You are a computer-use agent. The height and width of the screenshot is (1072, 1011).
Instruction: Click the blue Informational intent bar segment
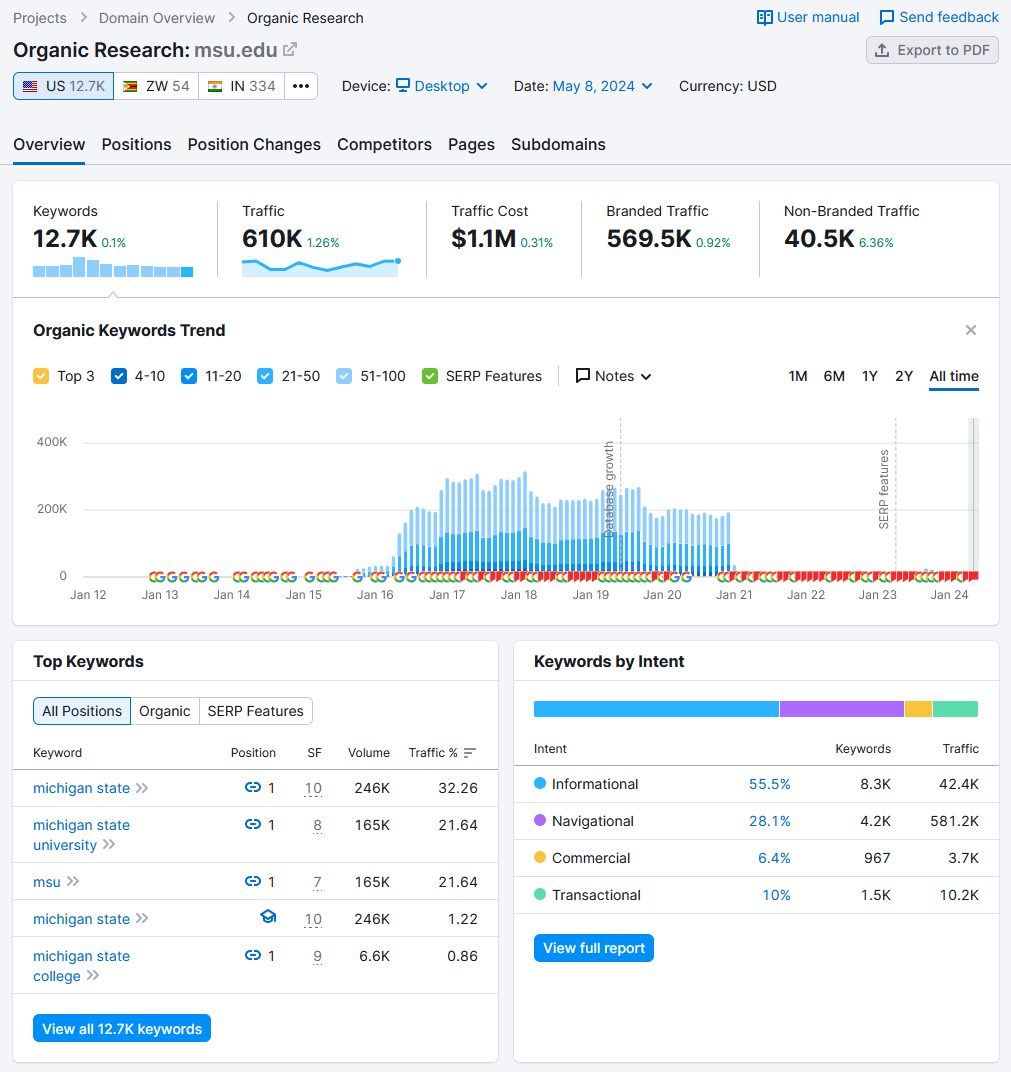(656, 709)
